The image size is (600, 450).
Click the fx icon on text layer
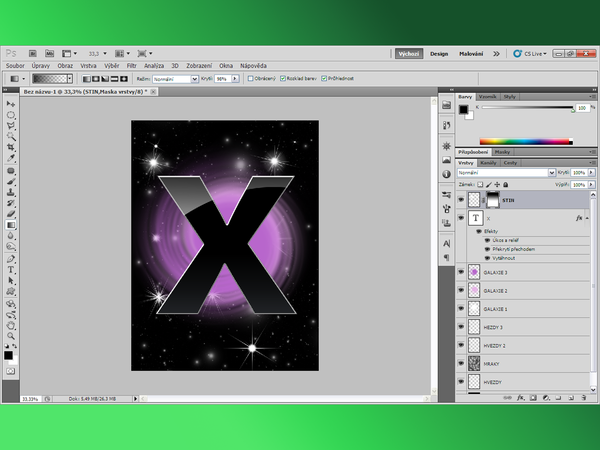(580, 217)
